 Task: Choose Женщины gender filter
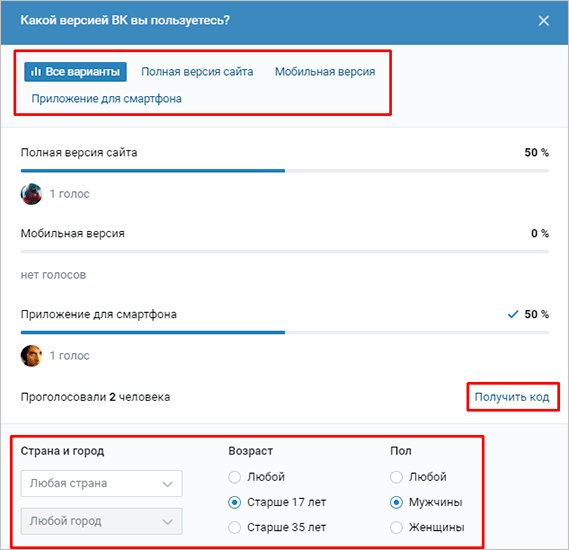point(427,527)
